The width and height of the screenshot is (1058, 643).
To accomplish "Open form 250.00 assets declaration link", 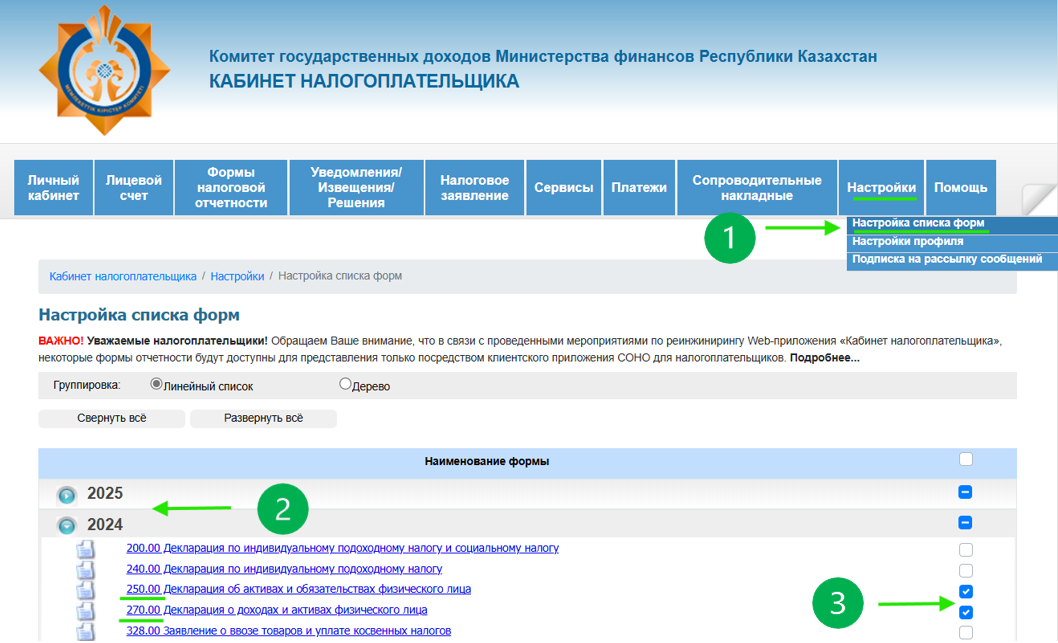I will pos(299,589).
